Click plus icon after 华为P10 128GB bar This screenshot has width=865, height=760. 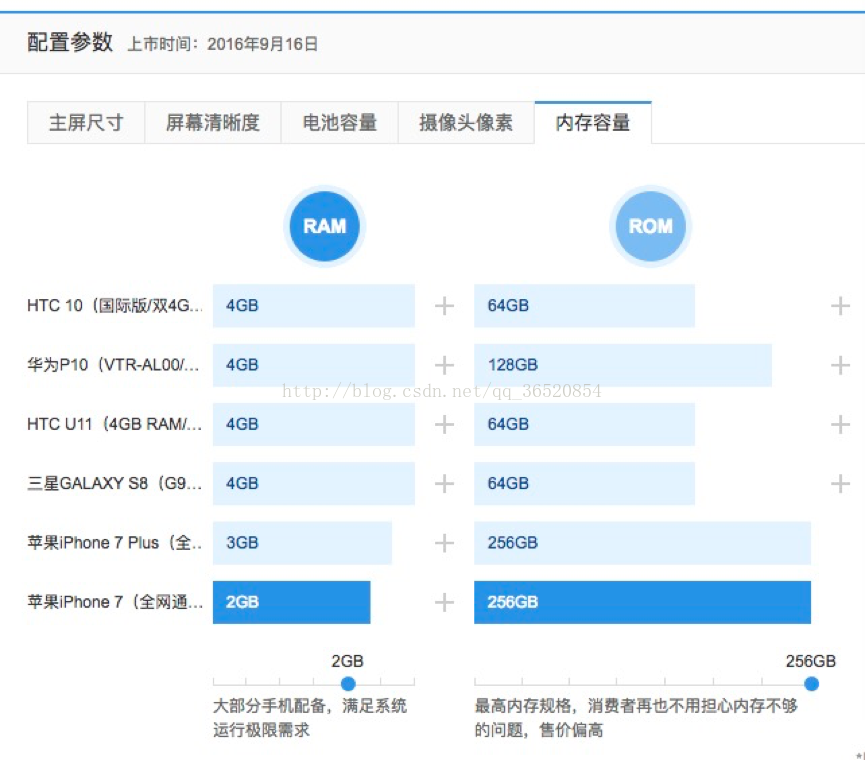(x=840, y=365)
